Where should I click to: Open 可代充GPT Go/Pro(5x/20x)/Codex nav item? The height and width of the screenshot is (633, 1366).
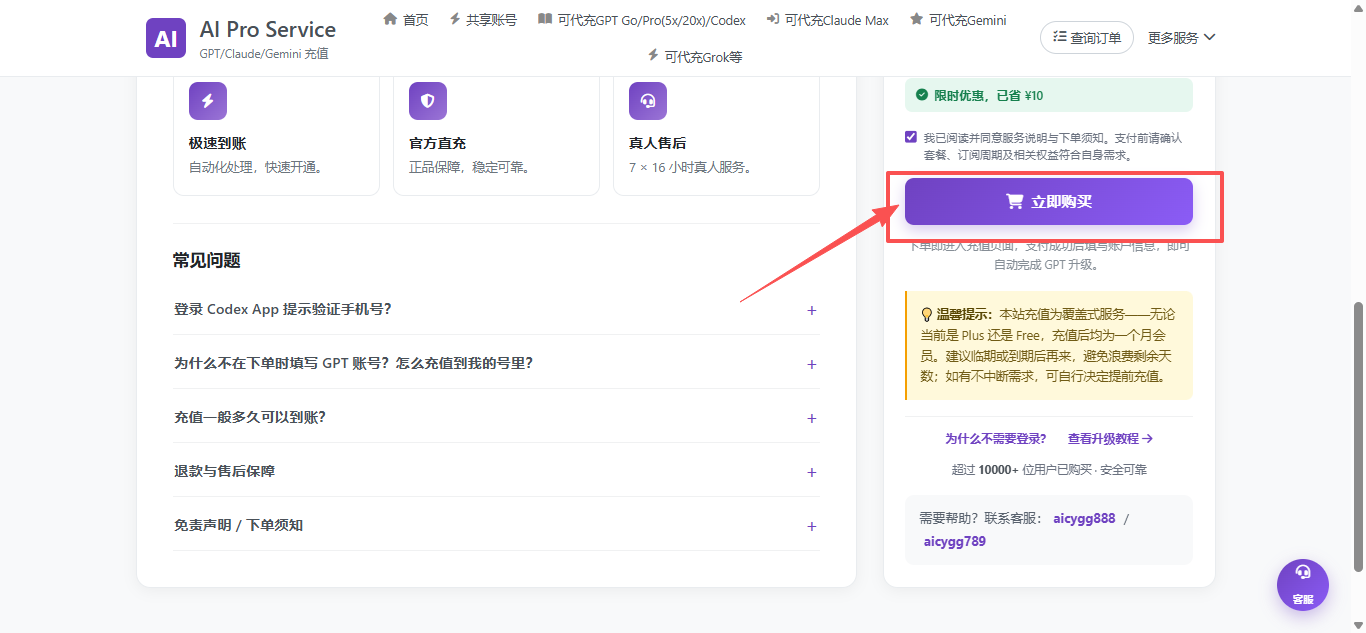coord(642,20)
